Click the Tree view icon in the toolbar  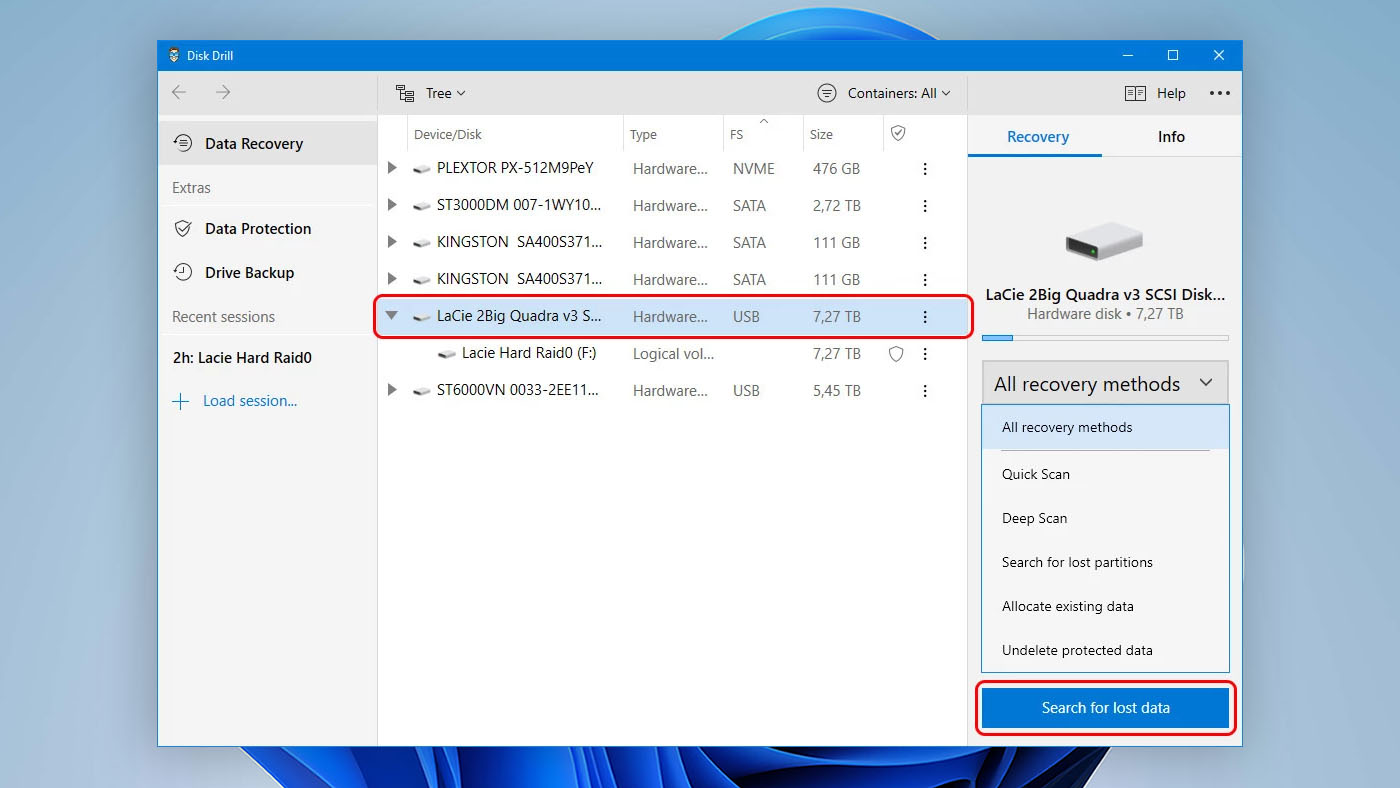point(405,93)
